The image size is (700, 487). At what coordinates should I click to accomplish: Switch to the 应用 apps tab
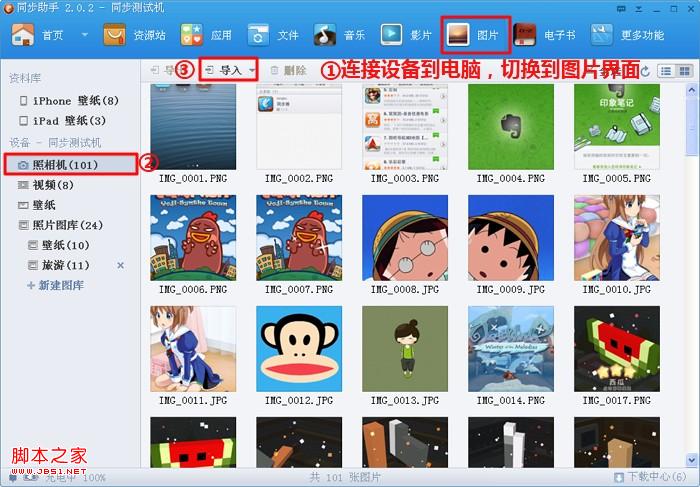(x=206, y=35)
